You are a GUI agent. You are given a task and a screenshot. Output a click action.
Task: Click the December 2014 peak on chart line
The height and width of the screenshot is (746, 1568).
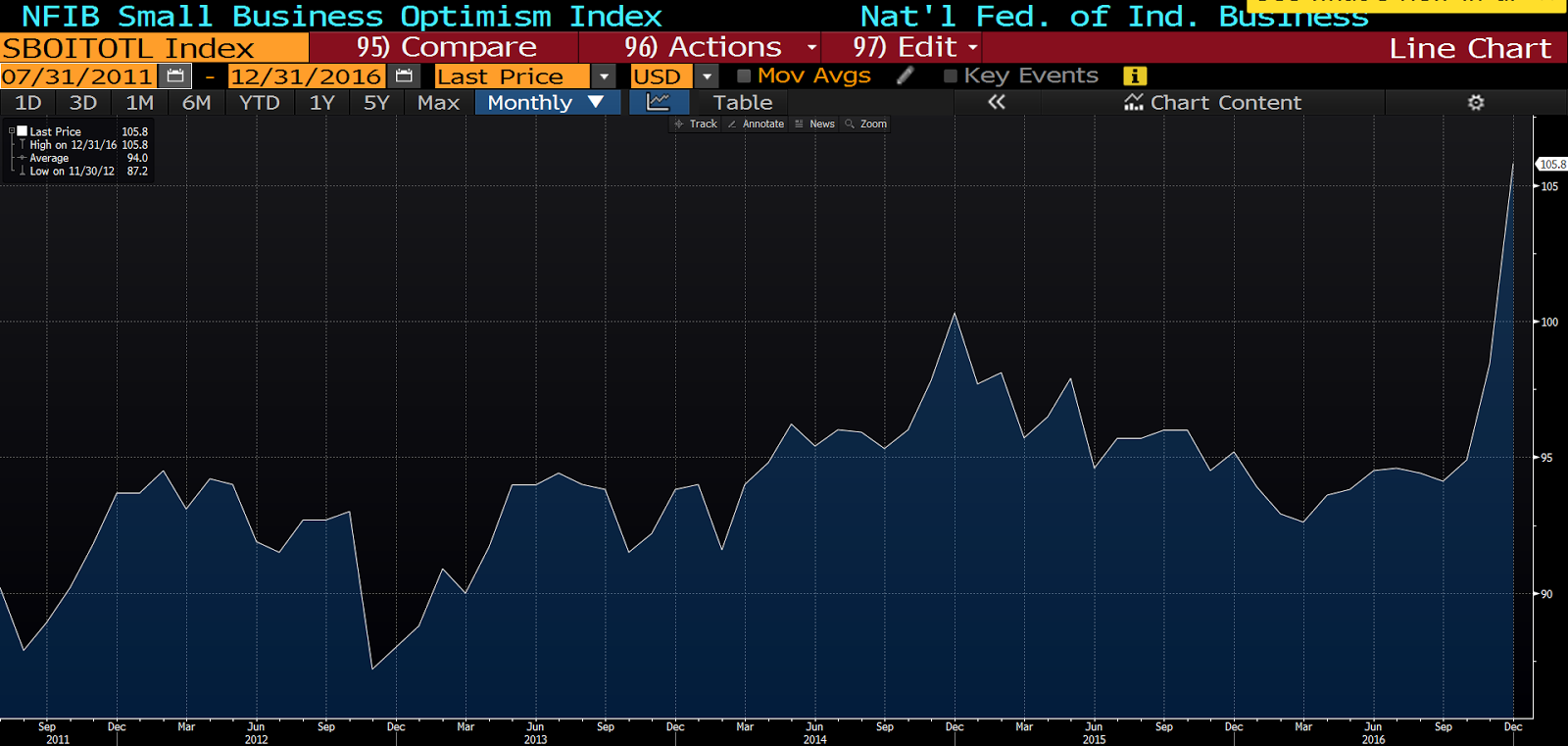tap(955, 314)
